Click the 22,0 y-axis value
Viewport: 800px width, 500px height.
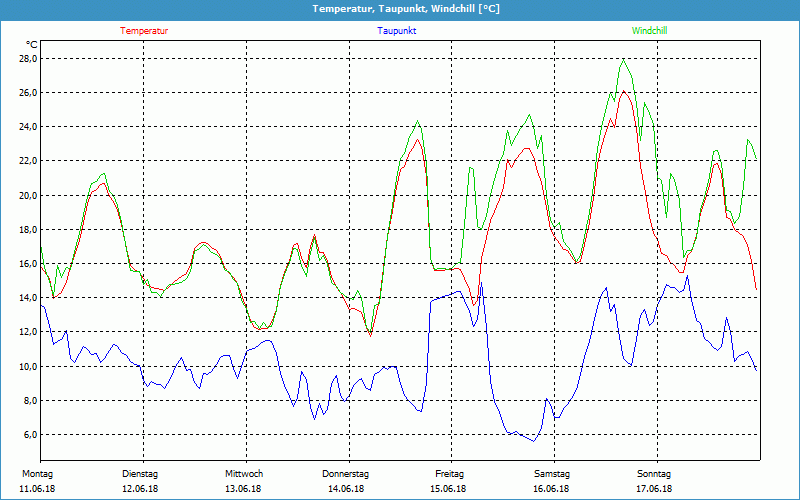[28, 161]
